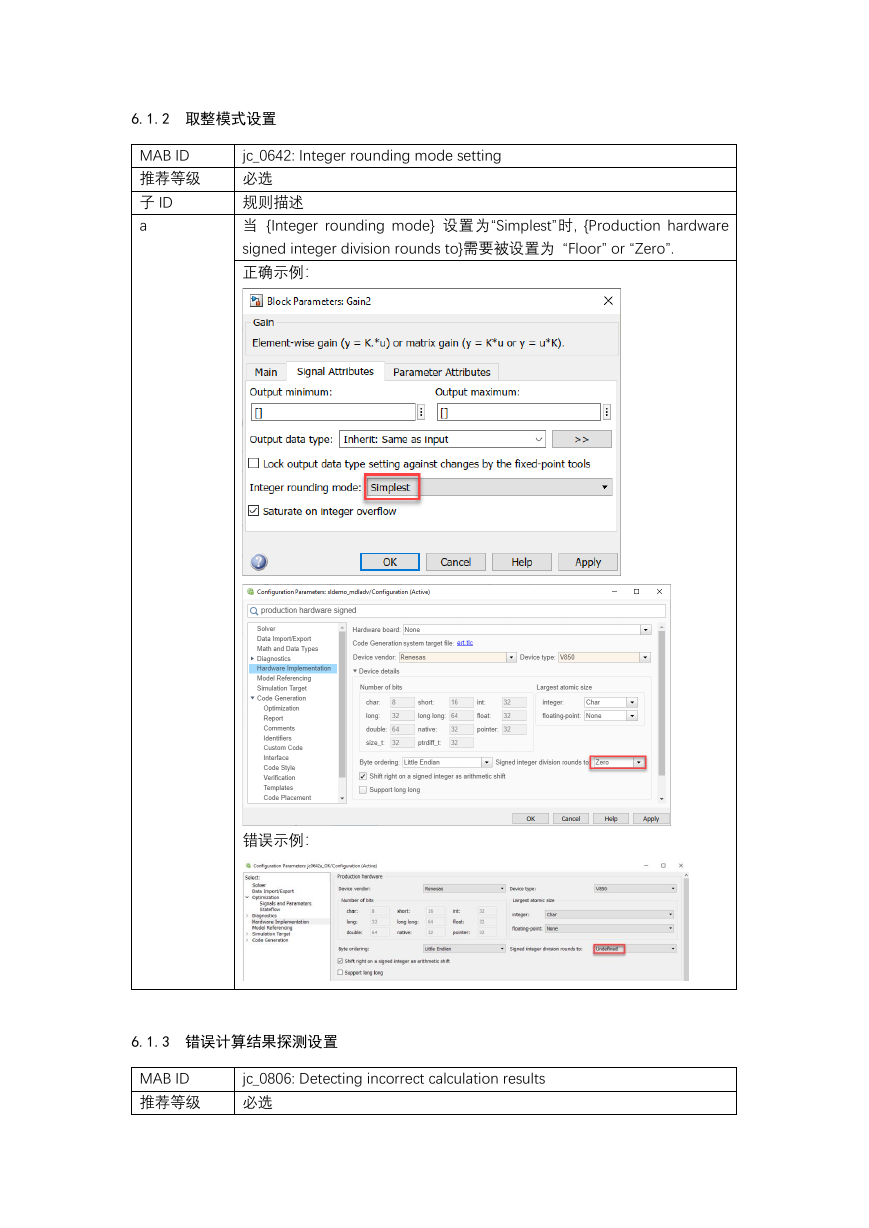This screenshot has width=869, height=1228.
Task: Select Report under Code Generation
Action: (x=273, y=718)
